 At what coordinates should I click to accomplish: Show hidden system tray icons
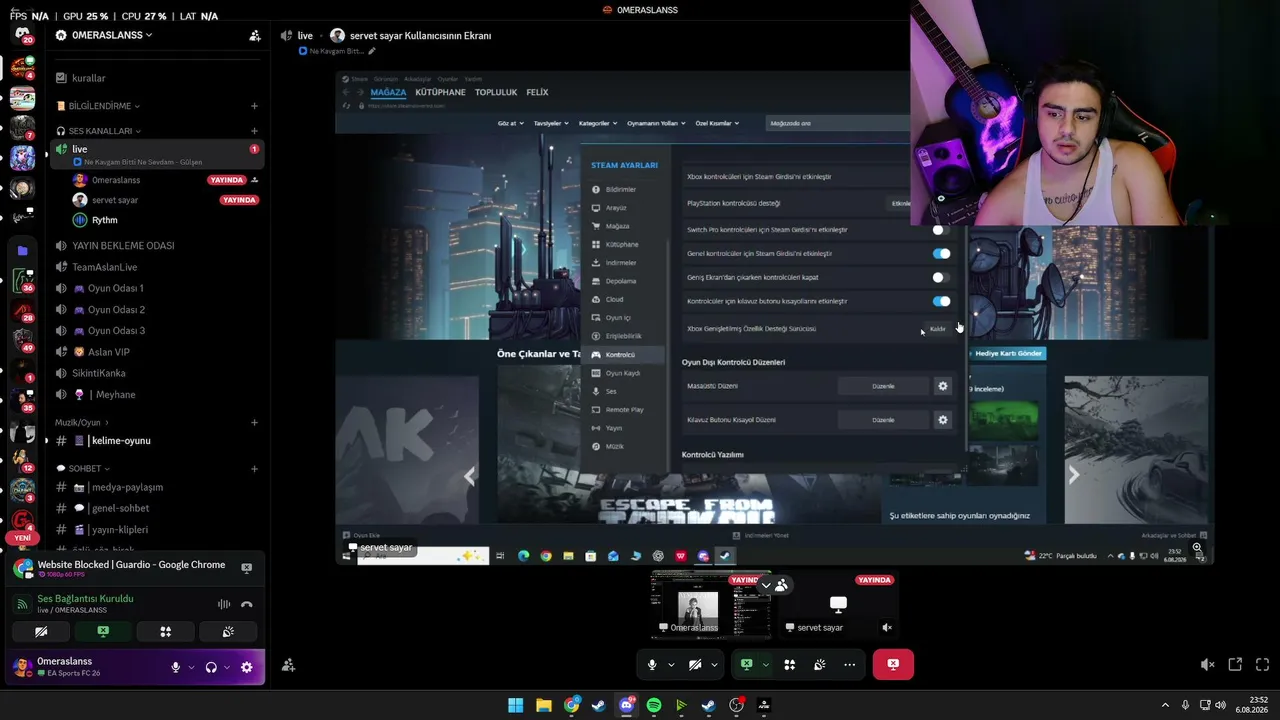point(1165,705)
